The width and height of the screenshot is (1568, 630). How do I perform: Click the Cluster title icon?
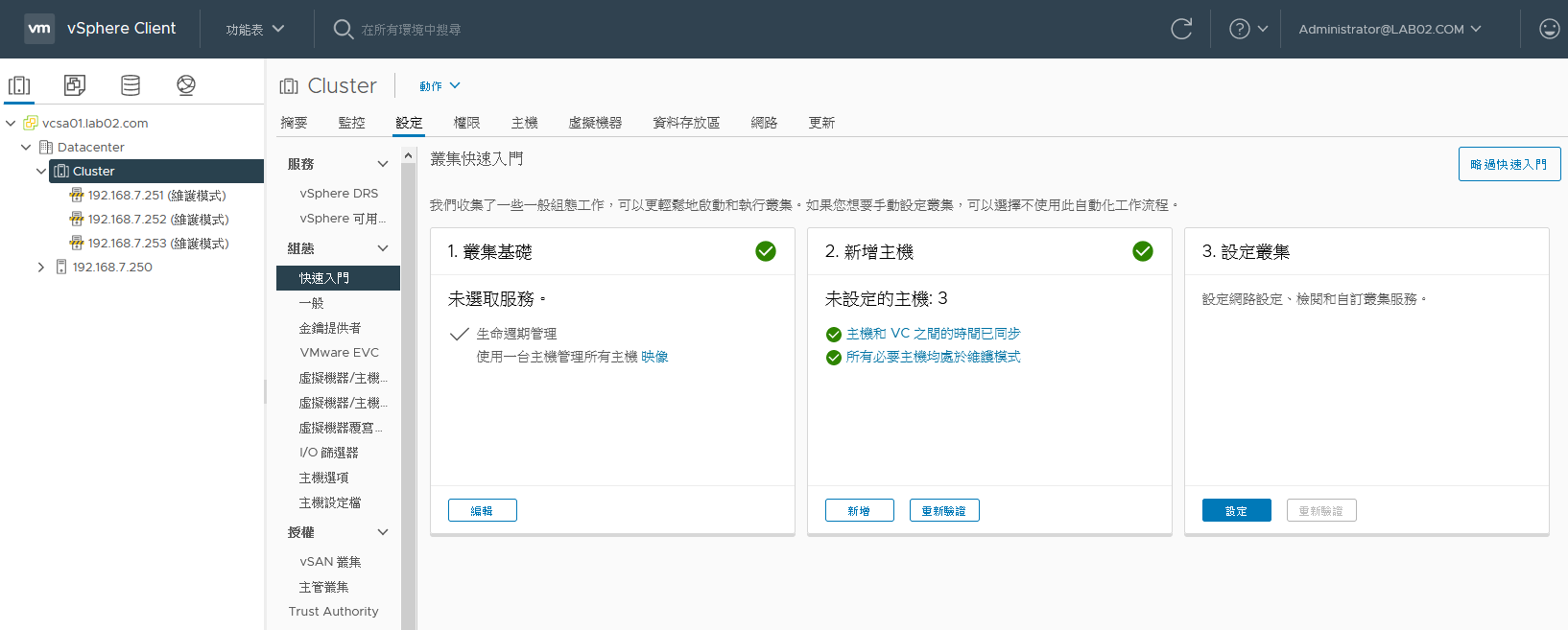[x=289, y=86]
